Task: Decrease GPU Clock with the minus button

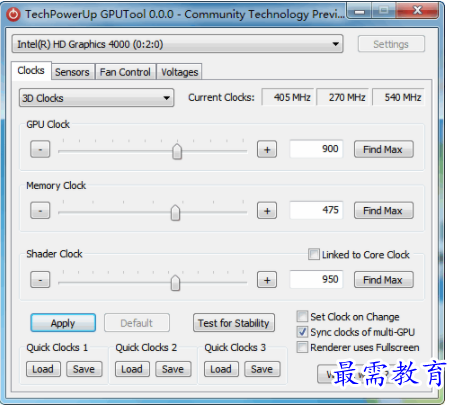Action: [x=40, y=149]
